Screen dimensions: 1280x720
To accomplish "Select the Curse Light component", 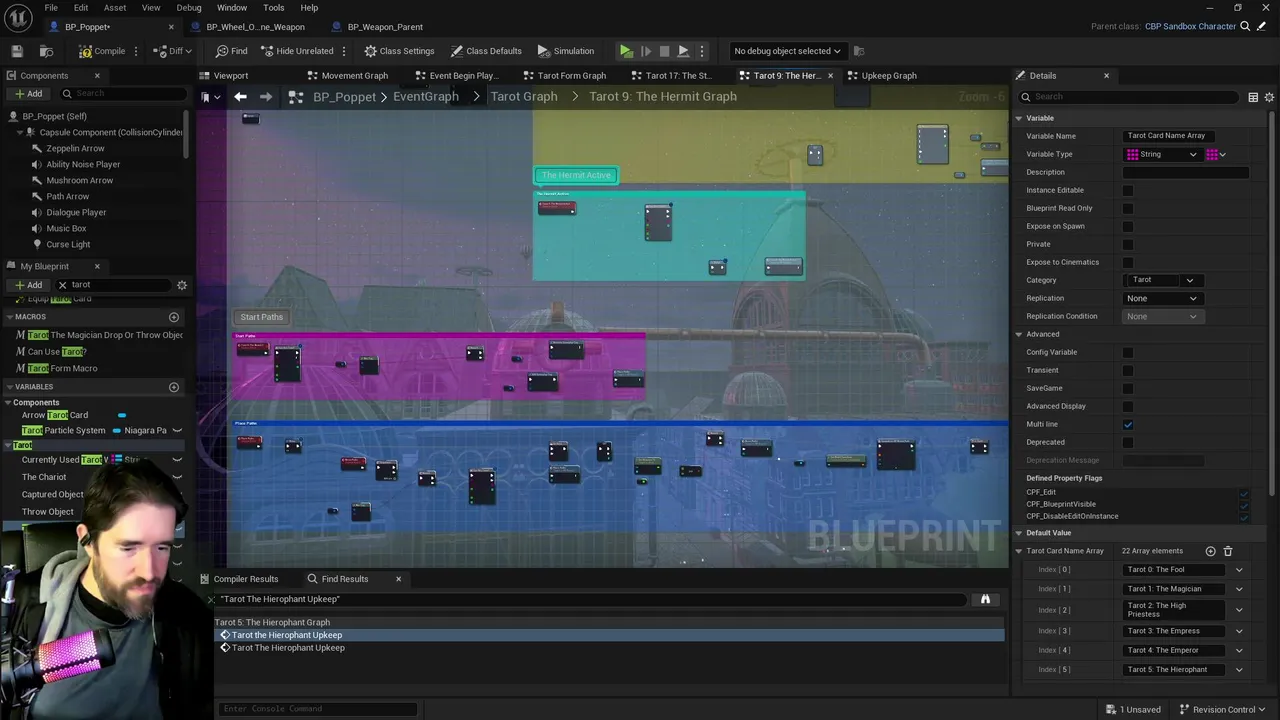I will (x=68, y=244).
